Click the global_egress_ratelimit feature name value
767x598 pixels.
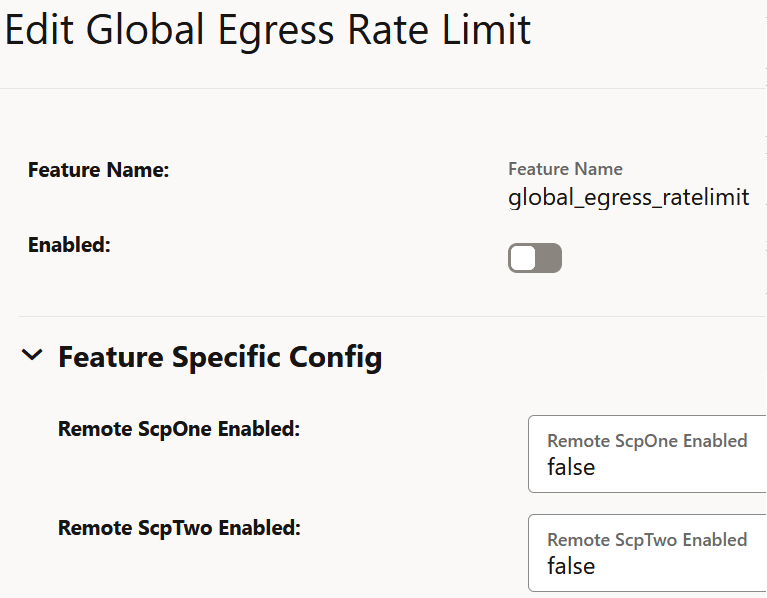(x=628, y=197)
